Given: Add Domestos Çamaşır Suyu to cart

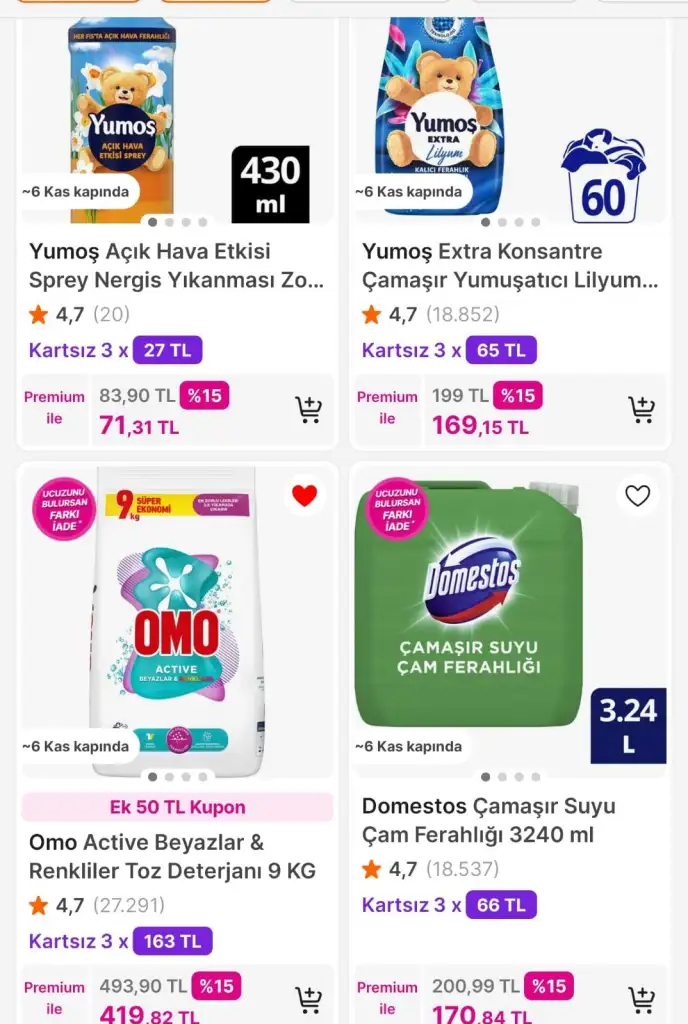Looking at the screenshot, I should [x=641, y=1000].
